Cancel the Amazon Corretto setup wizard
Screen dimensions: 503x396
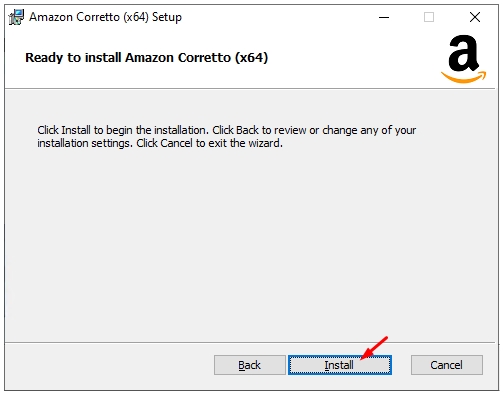tap(447, 365)
